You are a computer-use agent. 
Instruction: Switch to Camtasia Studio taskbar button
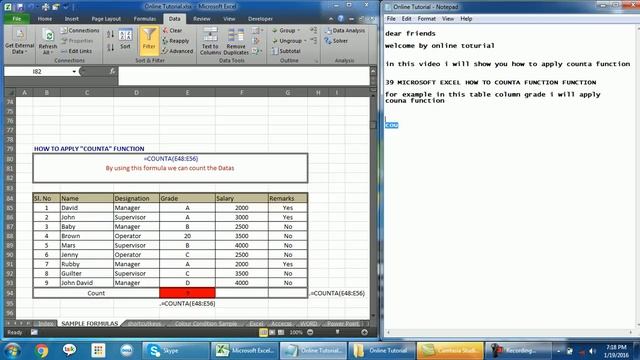[450, 351]
